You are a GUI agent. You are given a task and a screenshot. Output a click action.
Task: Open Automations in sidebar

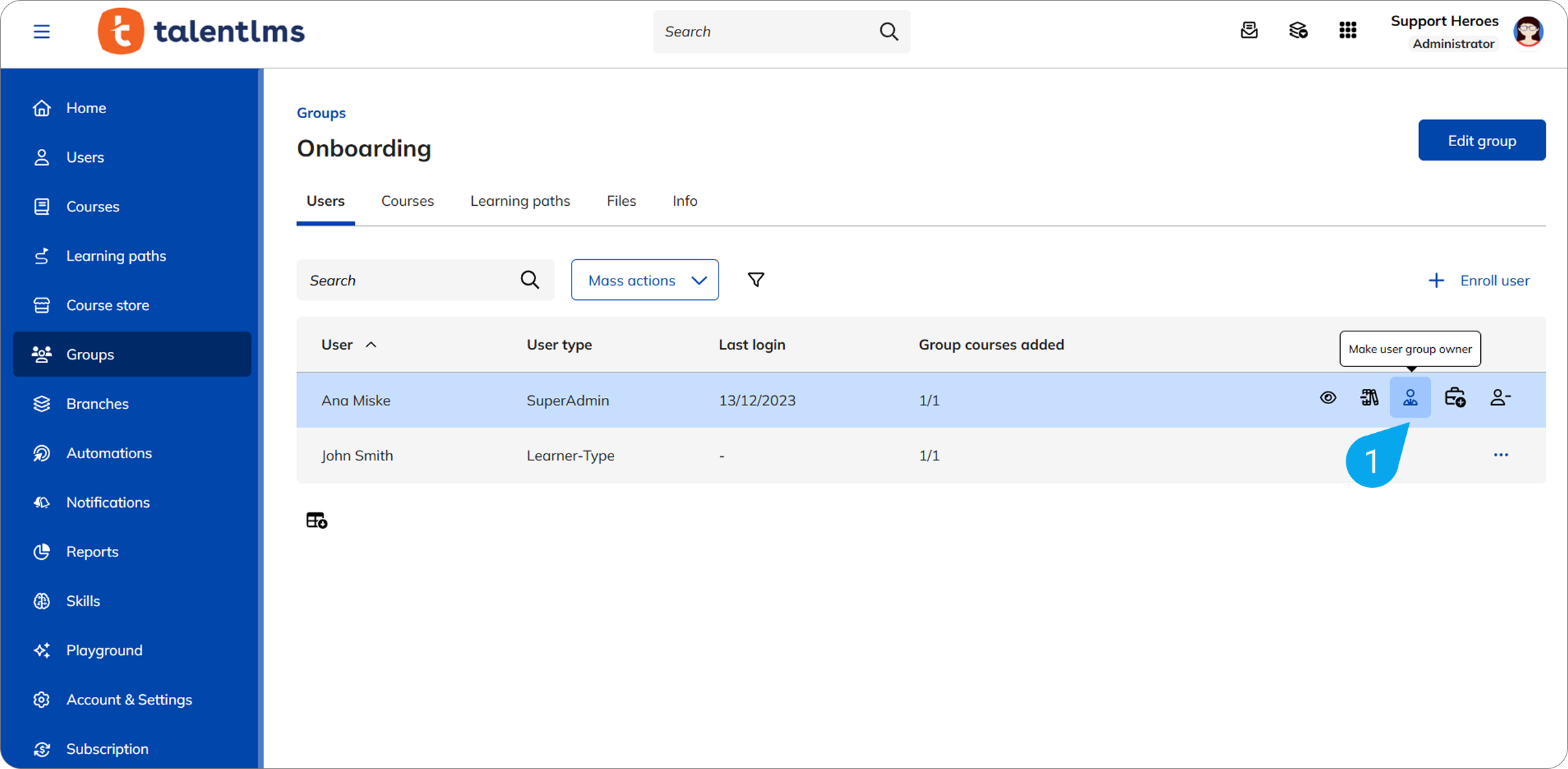pos(132,453)
